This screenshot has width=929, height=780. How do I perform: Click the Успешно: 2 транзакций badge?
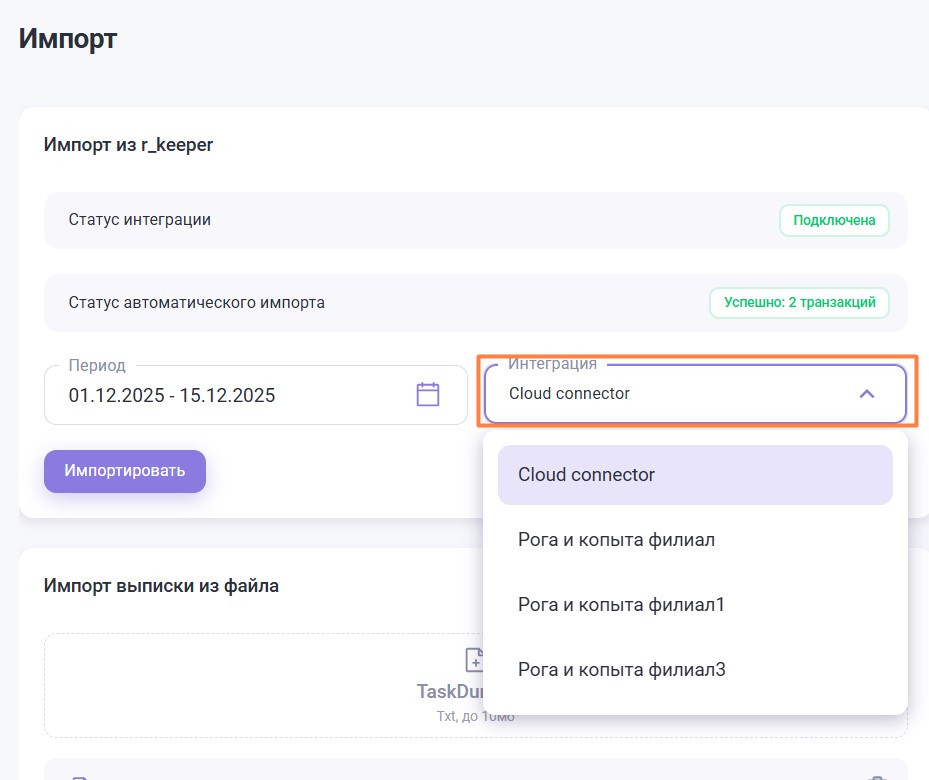(799, 302)
